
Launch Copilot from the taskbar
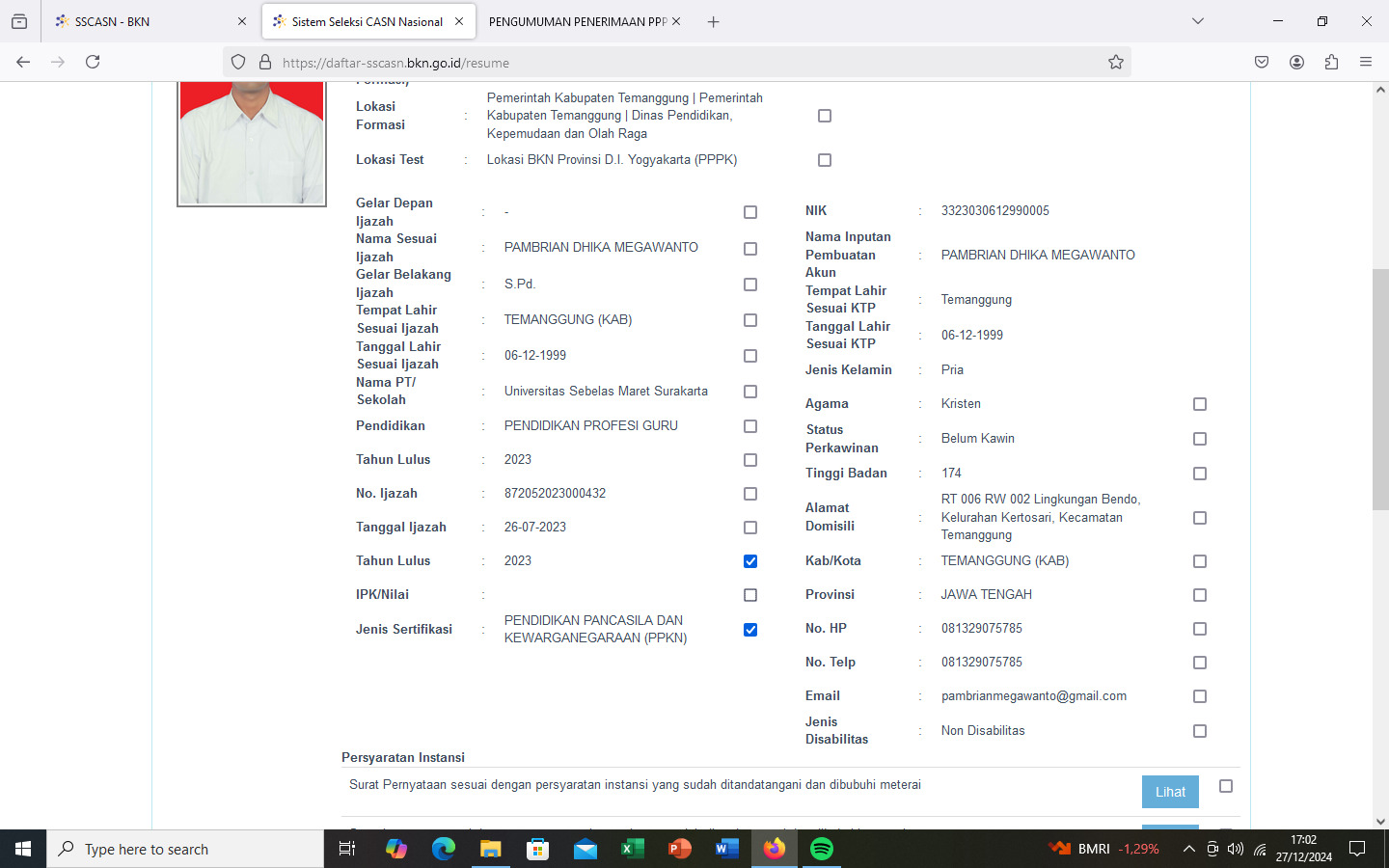tap(396, 849)
